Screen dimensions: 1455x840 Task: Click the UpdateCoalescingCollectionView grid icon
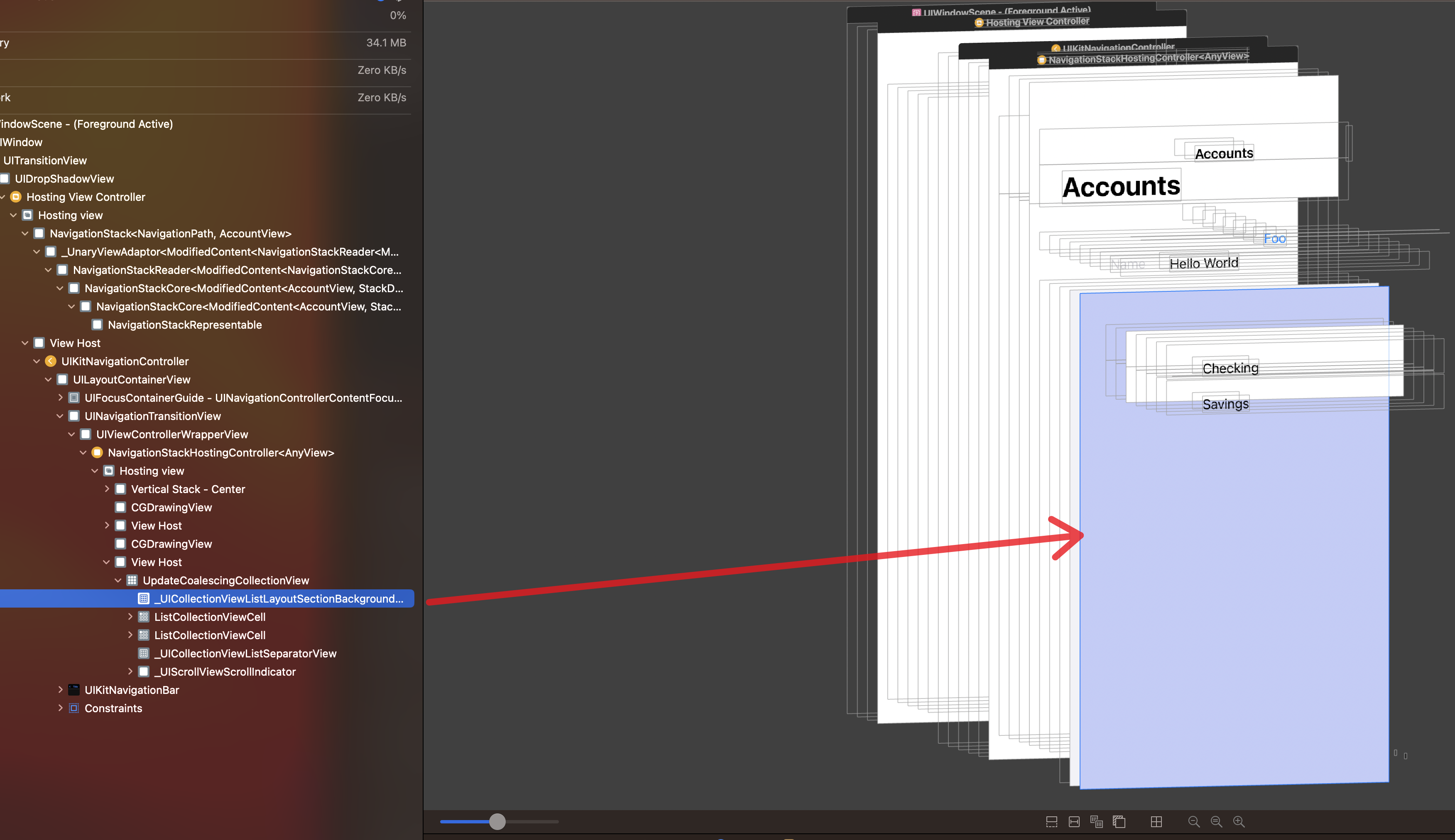click(x=132, y=580)
